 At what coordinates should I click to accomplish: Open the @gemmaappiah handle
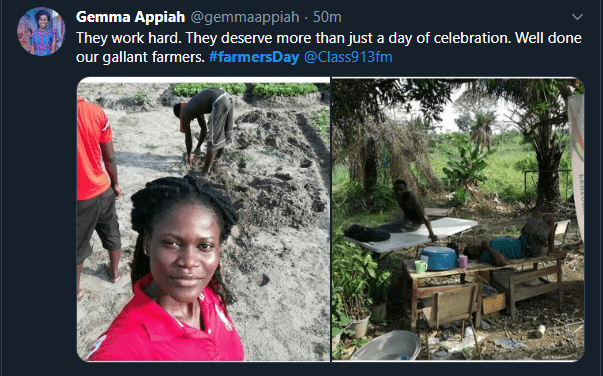pos(245,17)
